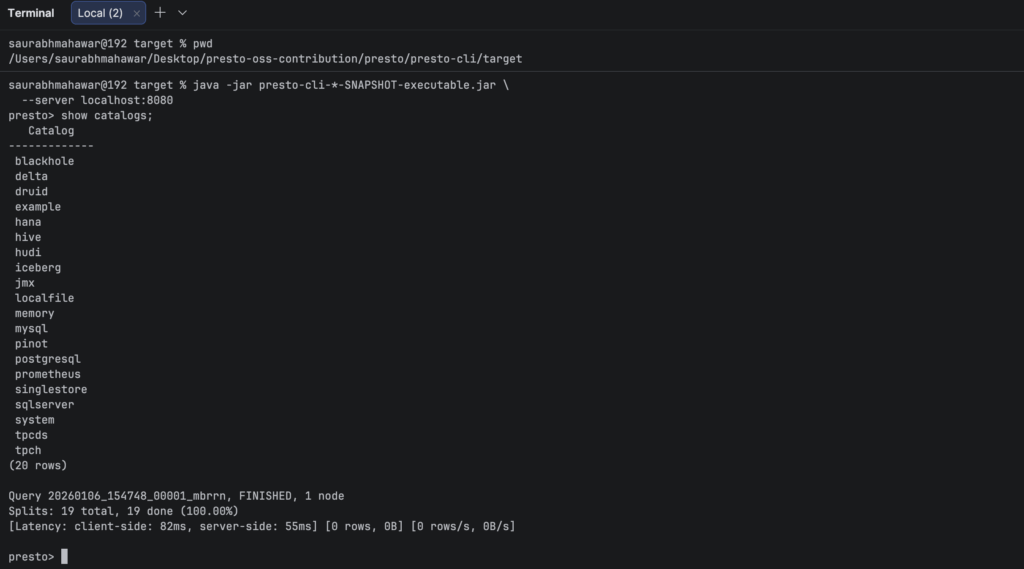The width and height of the screenshot is (1024, 569).
Task: Click the 'iceberg' catalog name
Action: tap(38, 268)
